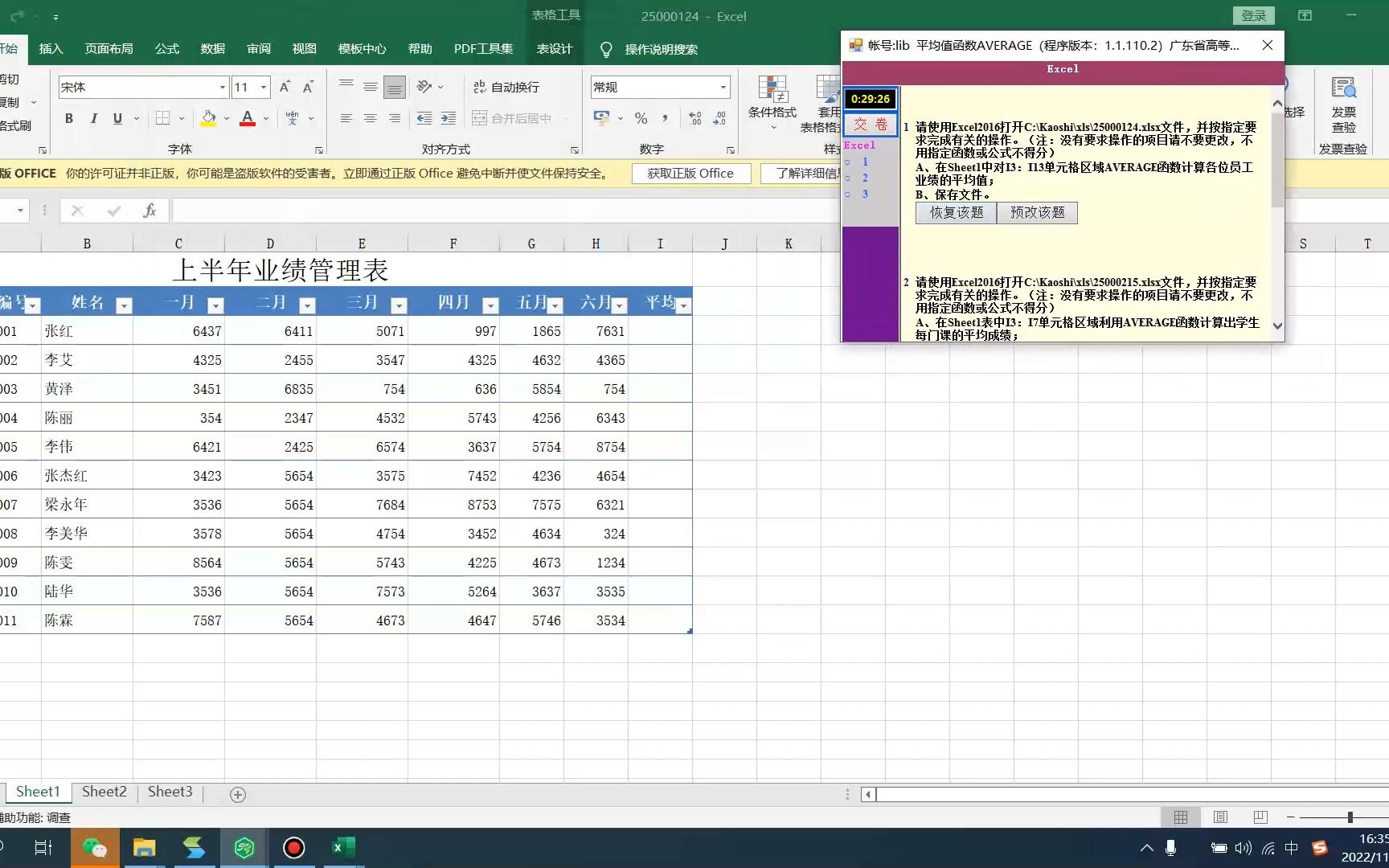
Task: Open the 常规 number format dropdown
Action: click(x=723, y=87)
